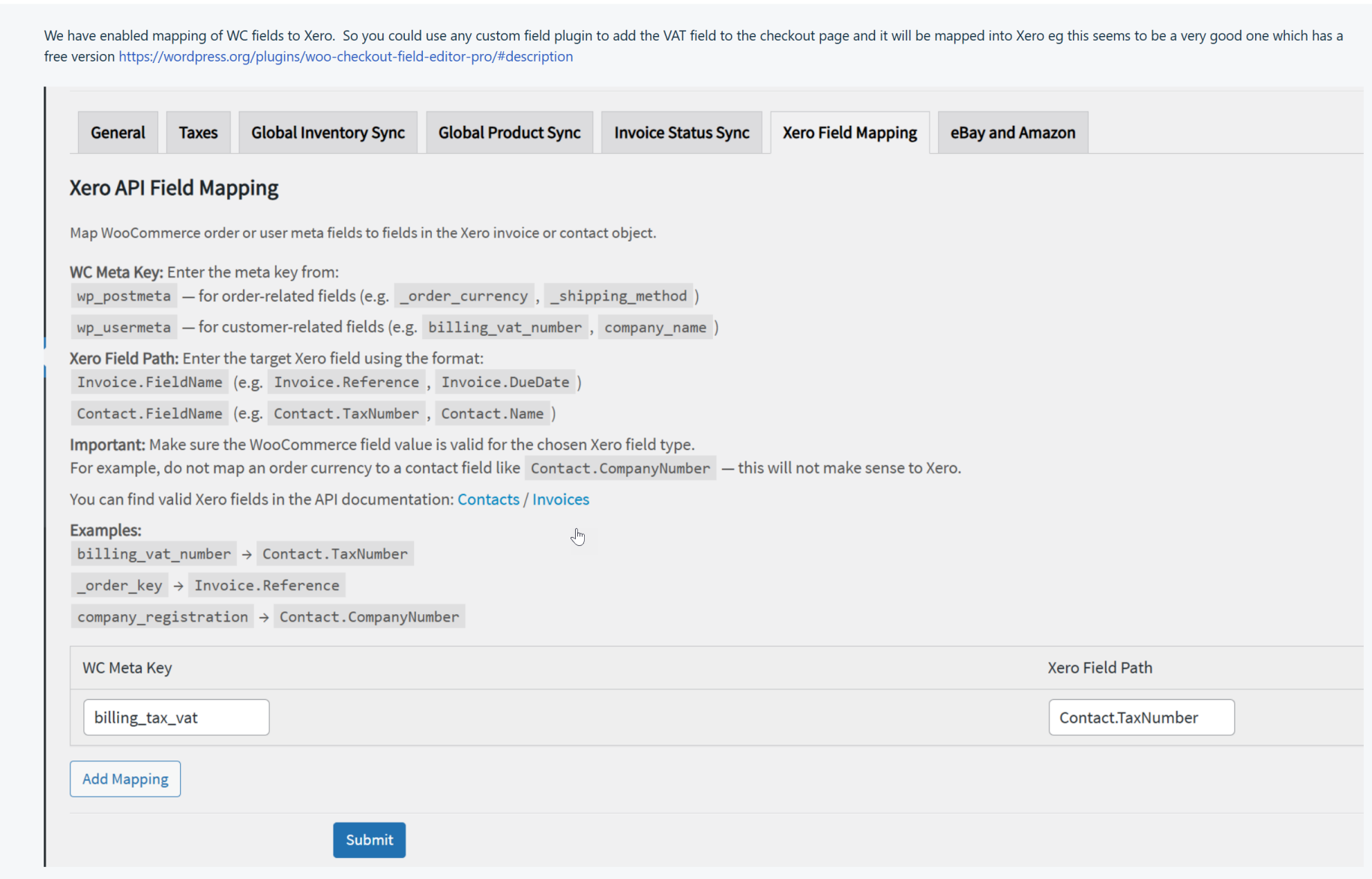Switch to the eBay and Amazon tab

[x=1013, y=133]
